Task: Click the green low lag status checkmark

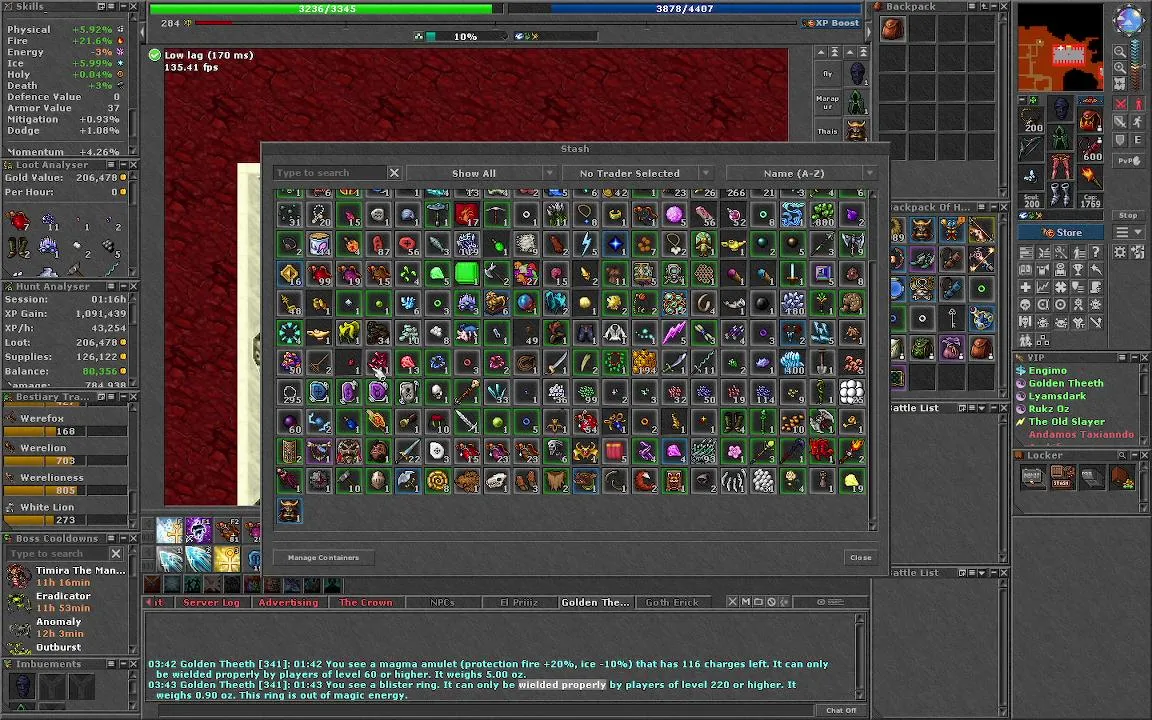Action: pyautogui.click(x=154, y=55)
